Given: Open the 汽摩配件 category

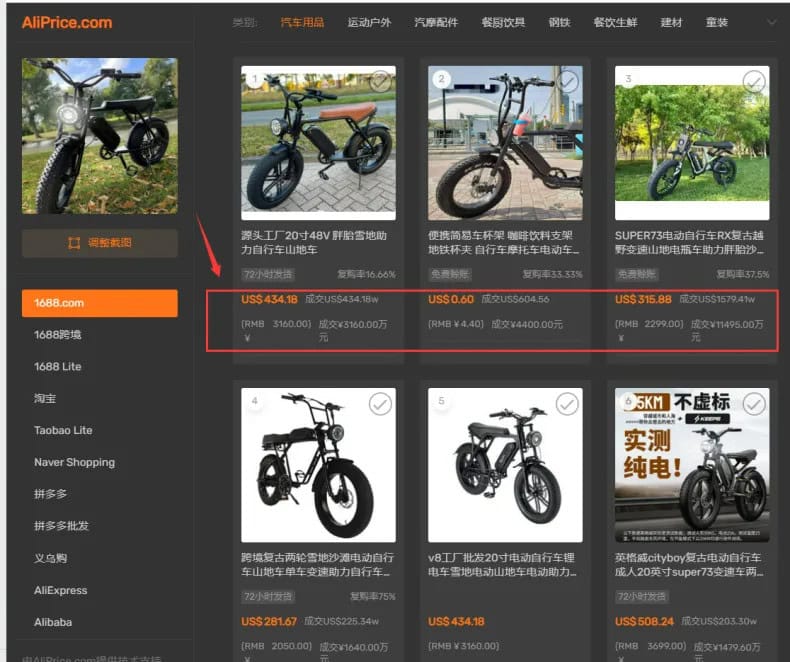Looking at the screenshot, I should [436, 22].
